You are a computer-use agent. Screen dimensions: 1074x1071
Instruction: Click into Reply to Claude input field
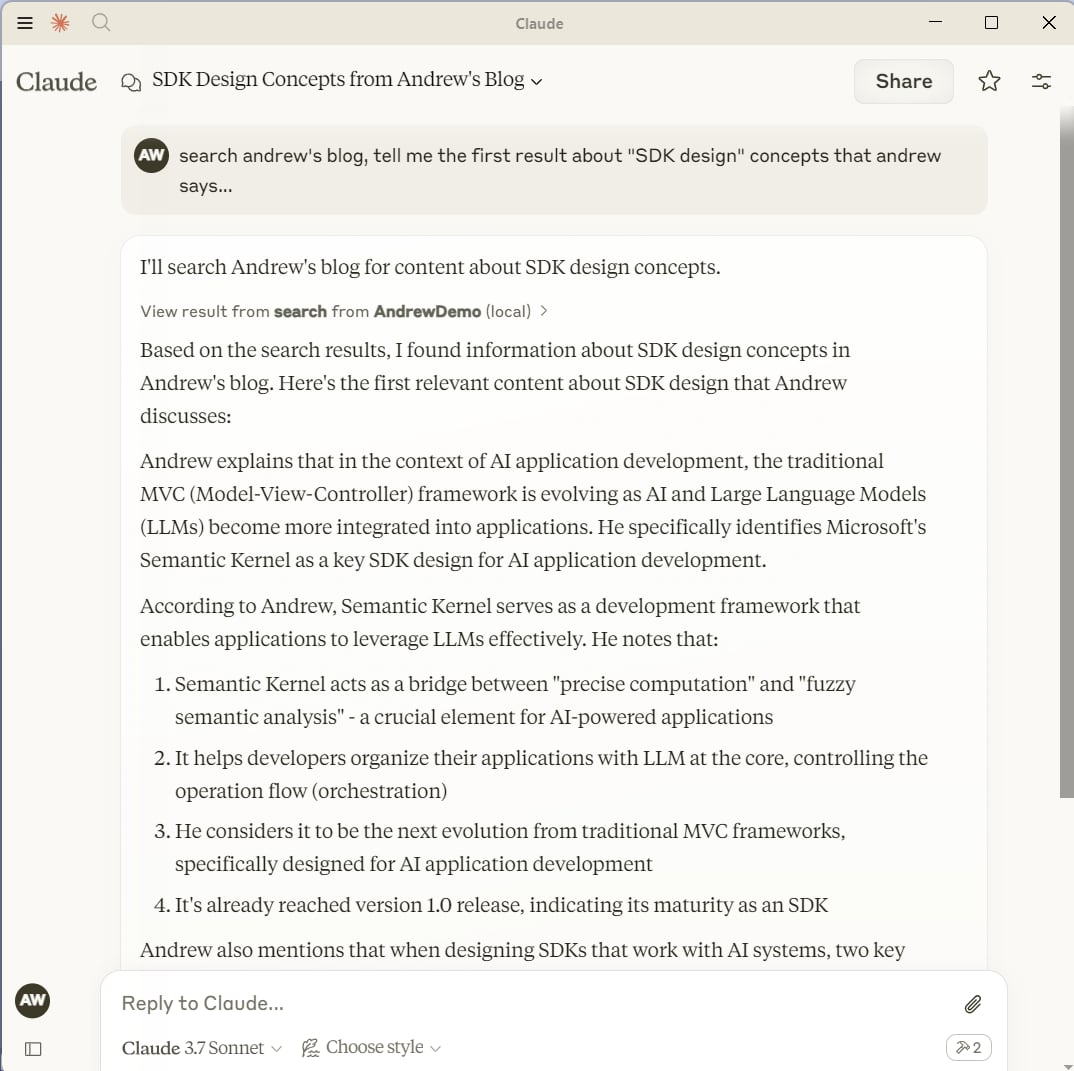530,1003
